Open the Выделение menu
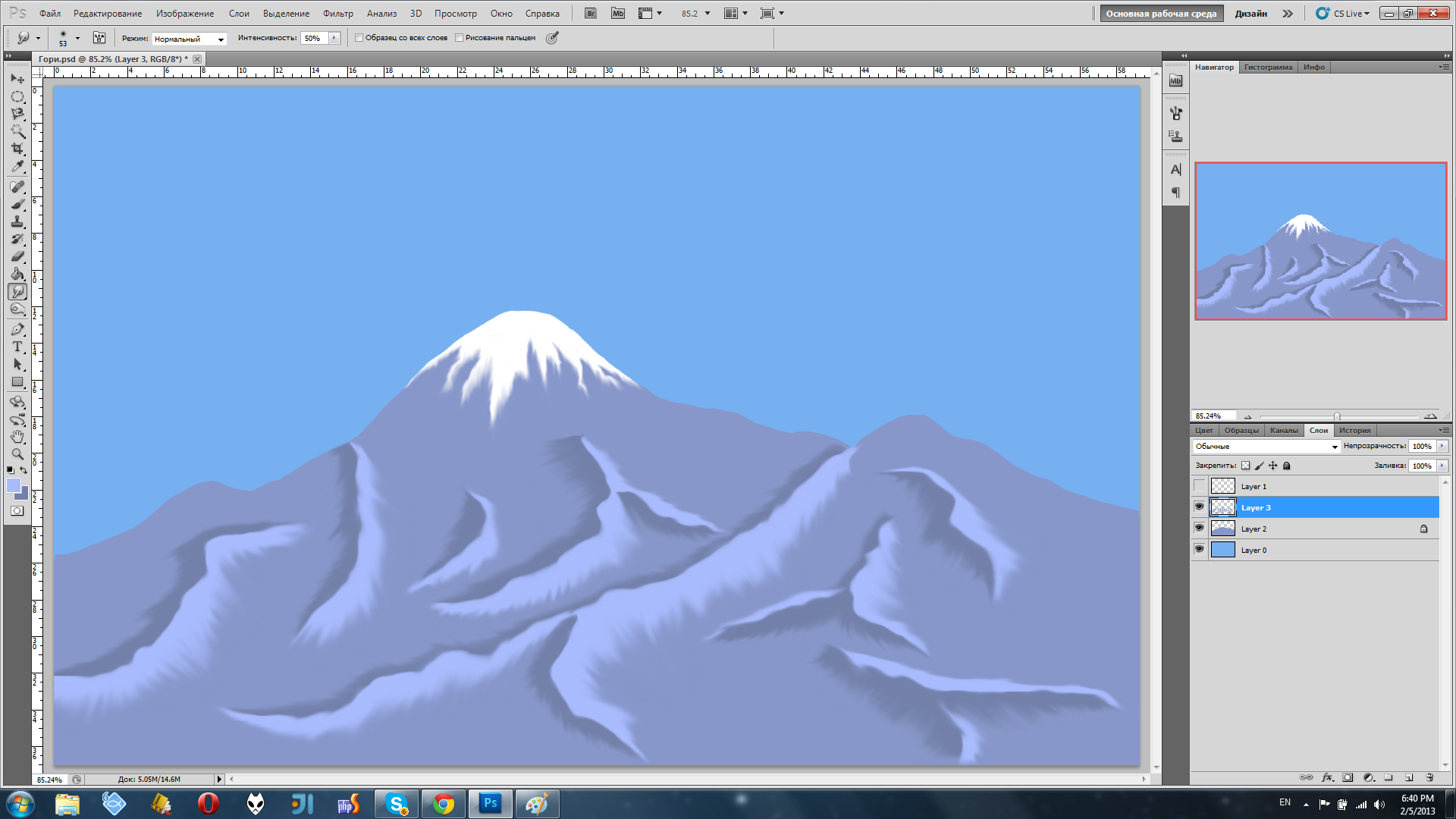 tap(286, 14)
